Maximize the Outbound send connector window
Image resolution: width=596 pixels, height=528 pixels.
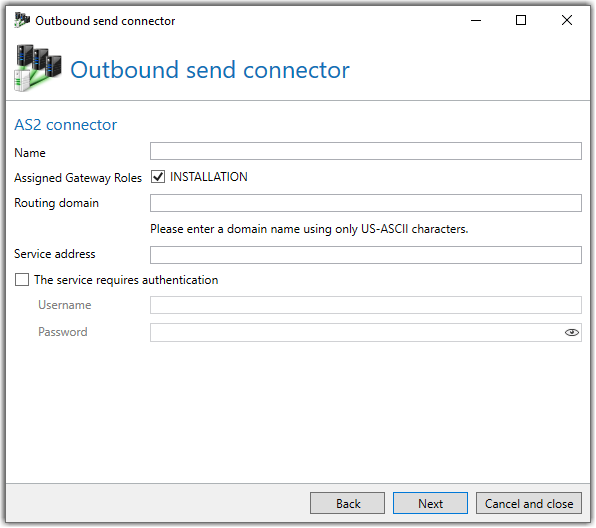522,20
